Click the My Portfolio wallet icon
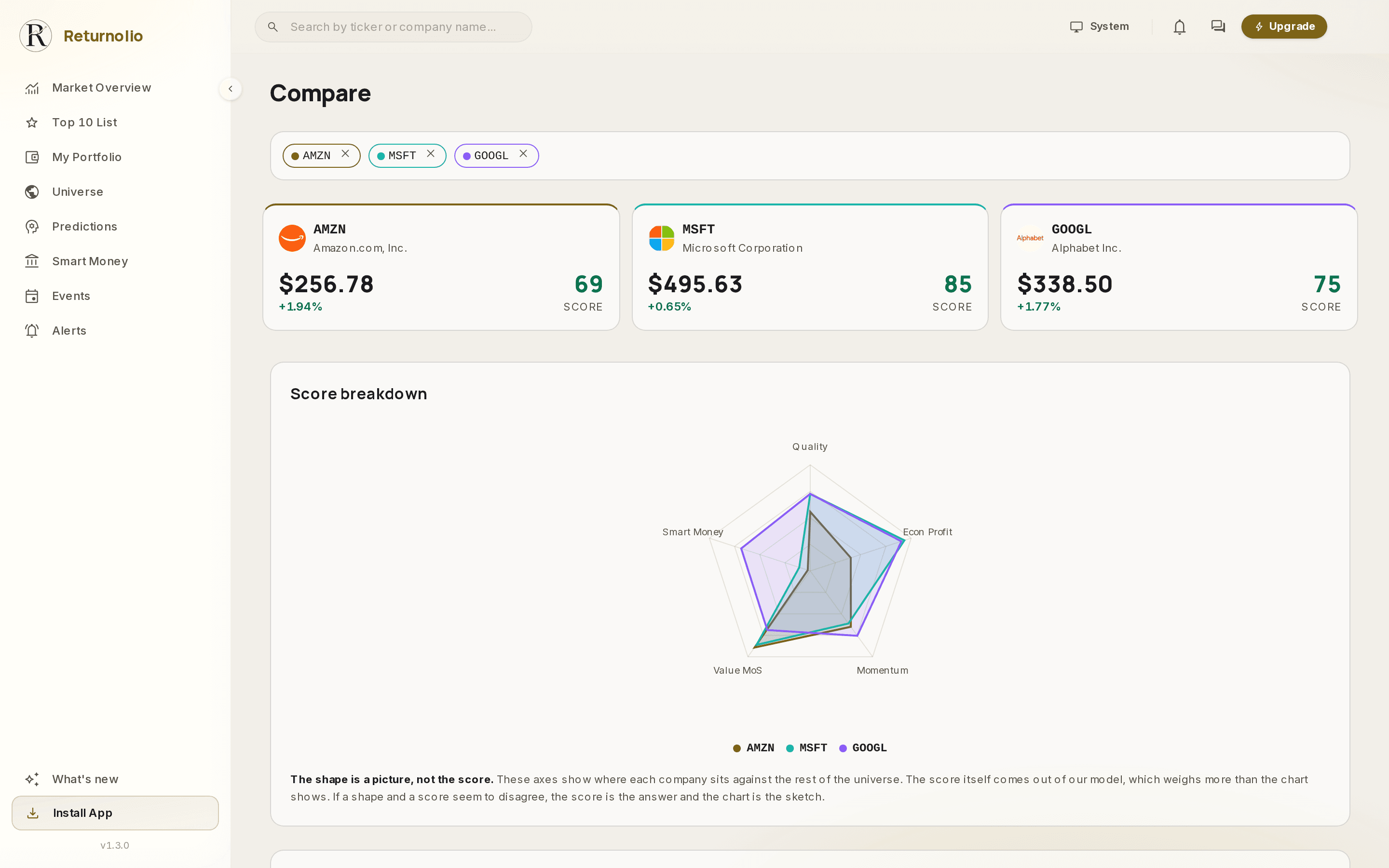 coord(32,157)
